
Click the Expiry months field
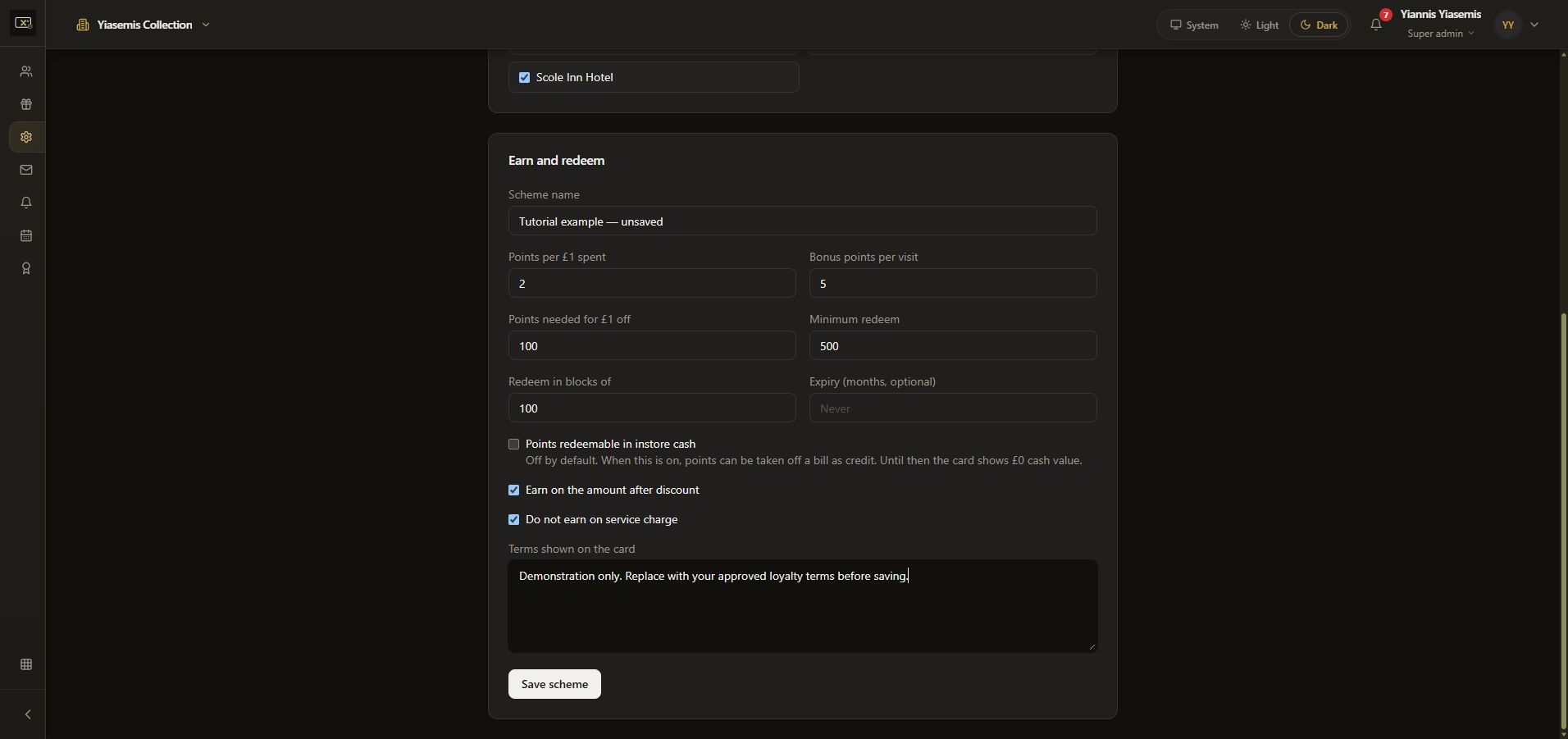(953, 408)
